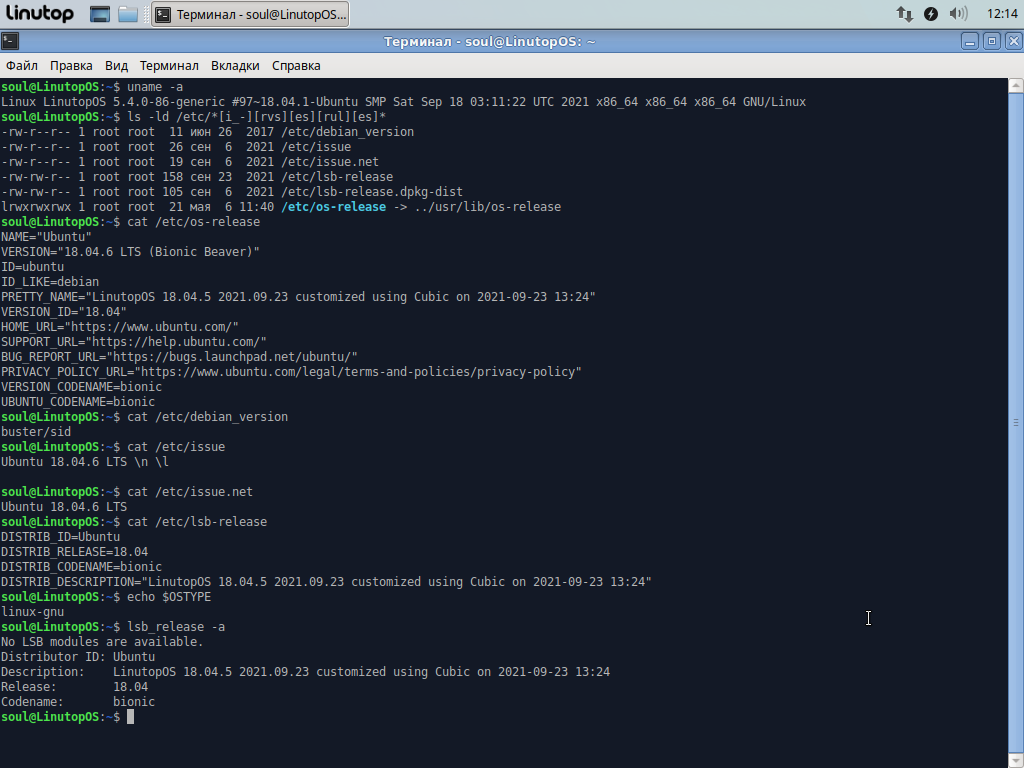1024x768 pixels.
Task: Click the '5.4.0-86-generic' kernel version text
Action: tap(169, 102)
